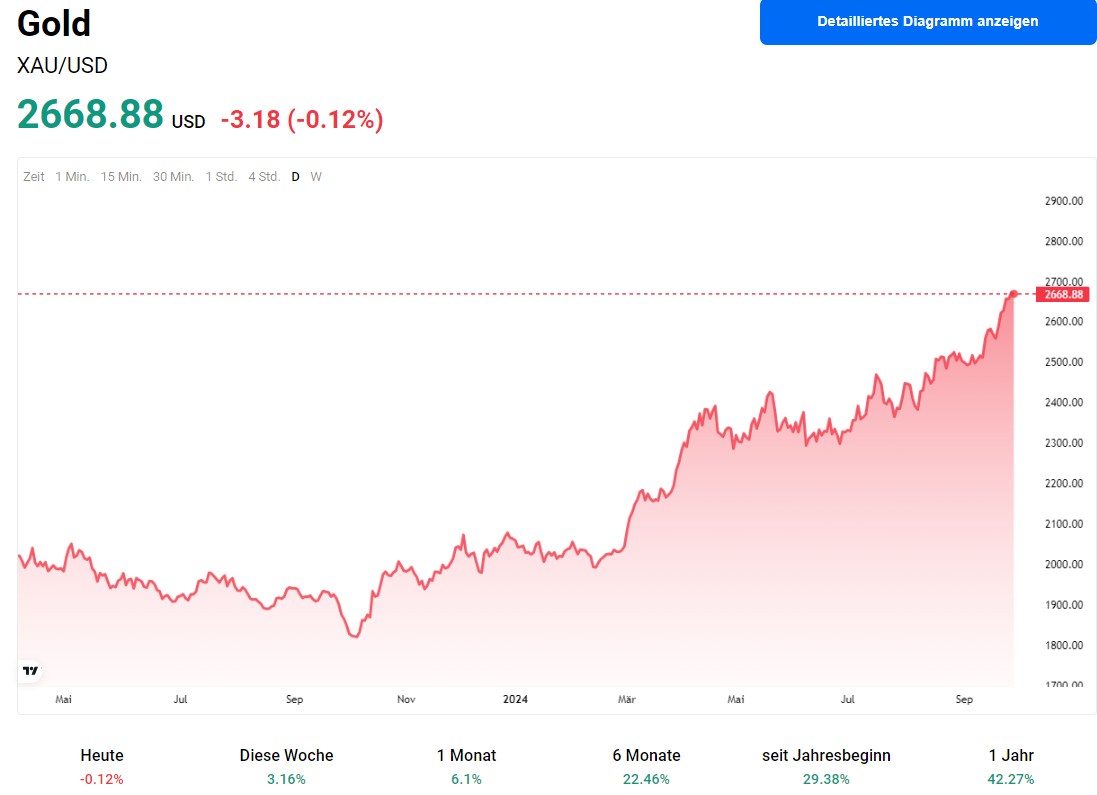Click the TradingView logo icon
The height and width of the screenshot is (795, 1097).
pos(31,671)
